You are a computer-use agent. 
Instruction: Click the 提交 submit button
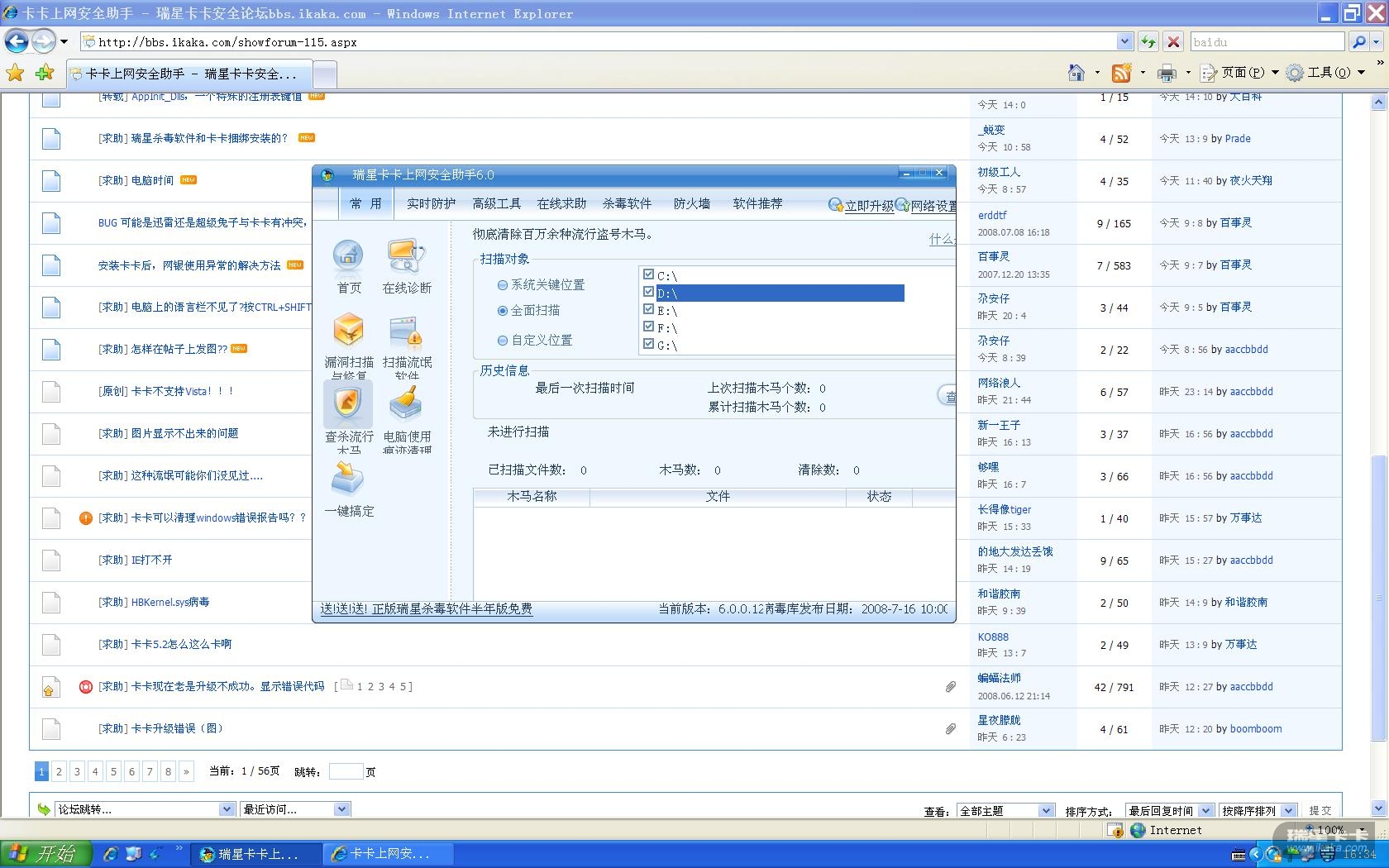tap(1320, 811)
